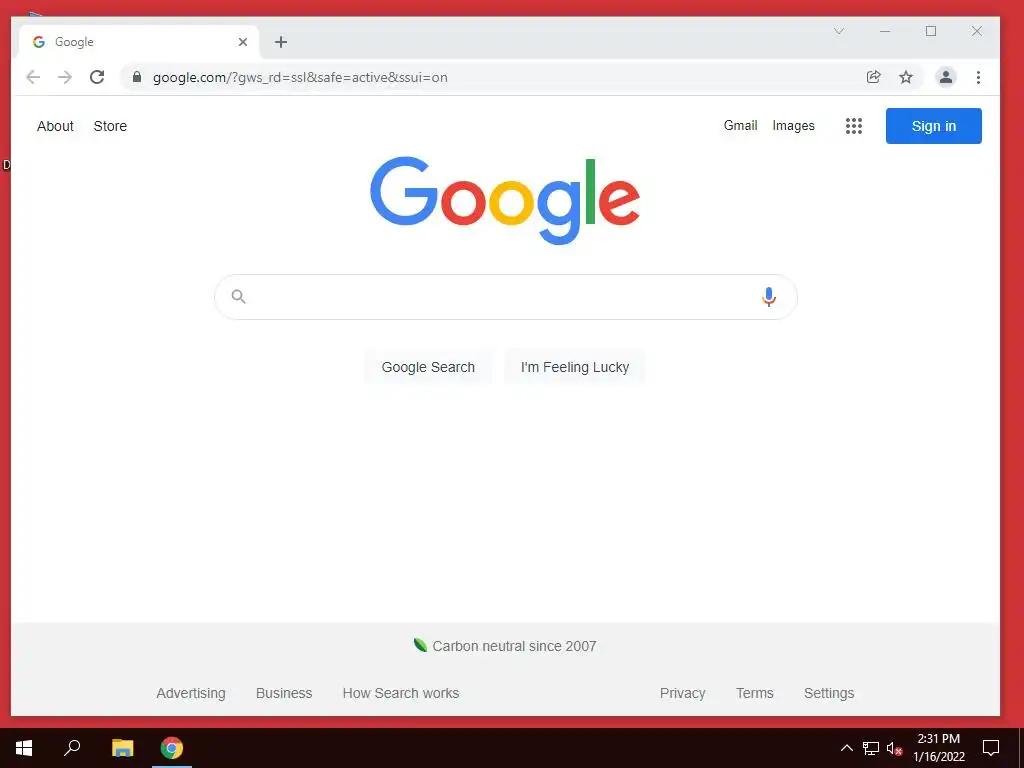Reload the page with the refresh icon
1024x768 pixels.
pos(97,77)
